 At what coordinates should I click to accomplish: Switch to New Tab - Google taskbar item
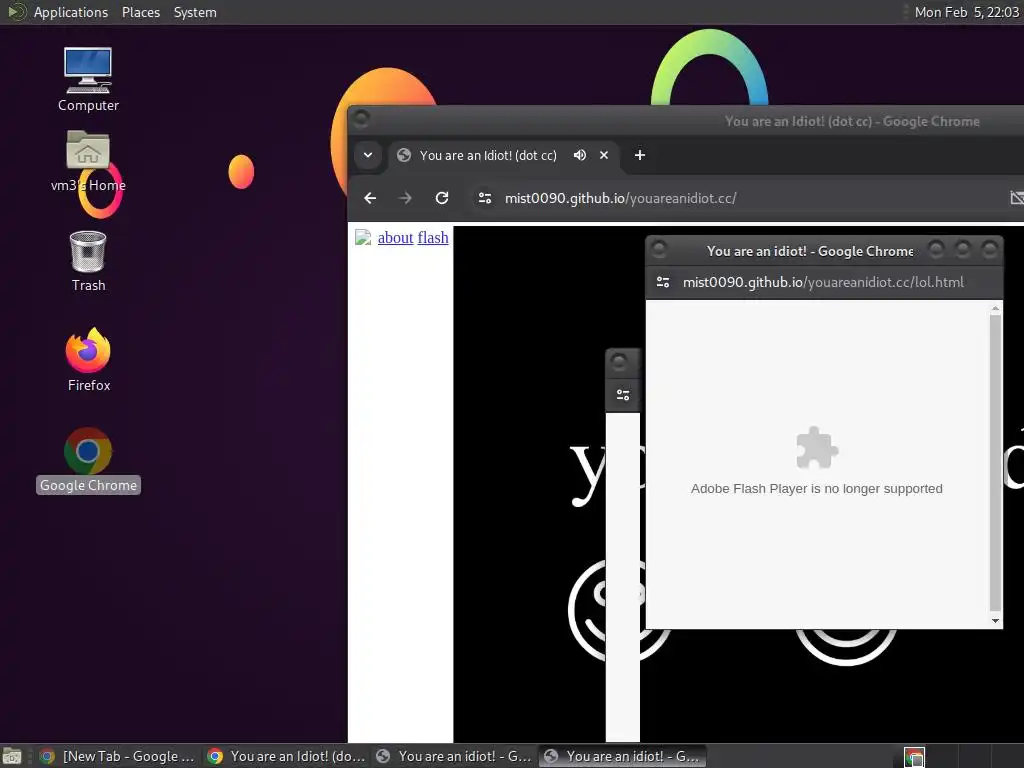(118, 756)
